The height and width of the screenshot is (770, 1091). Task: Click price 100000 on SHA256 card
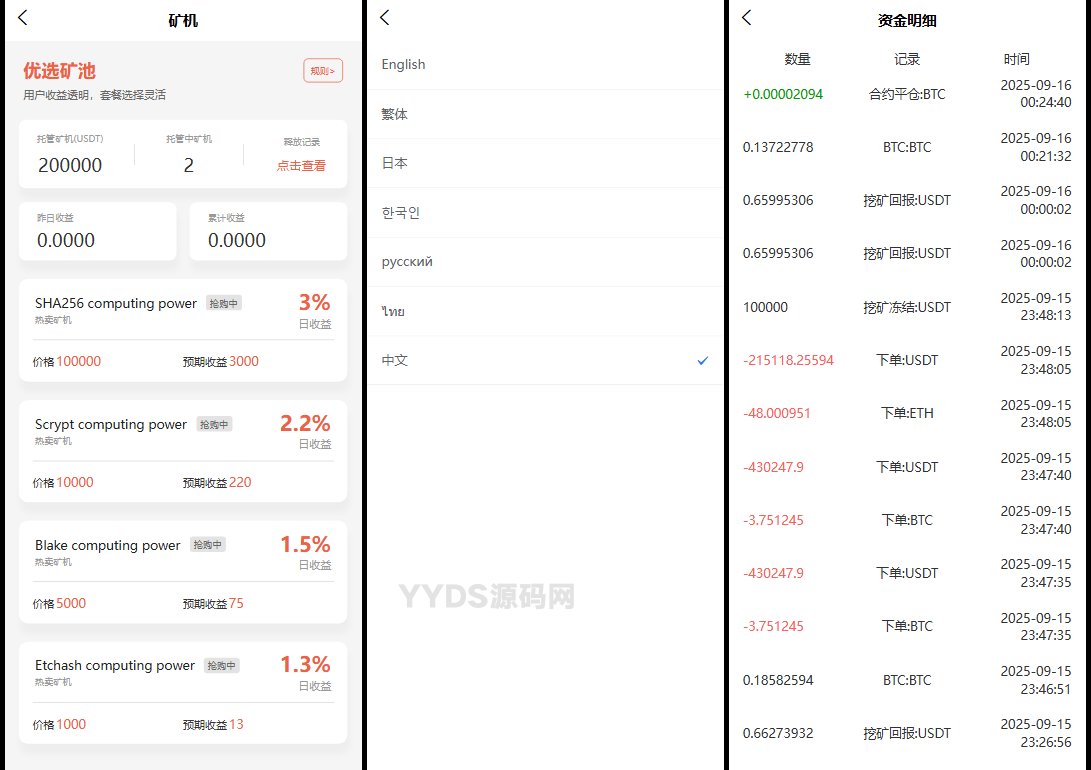pos(79,362)
